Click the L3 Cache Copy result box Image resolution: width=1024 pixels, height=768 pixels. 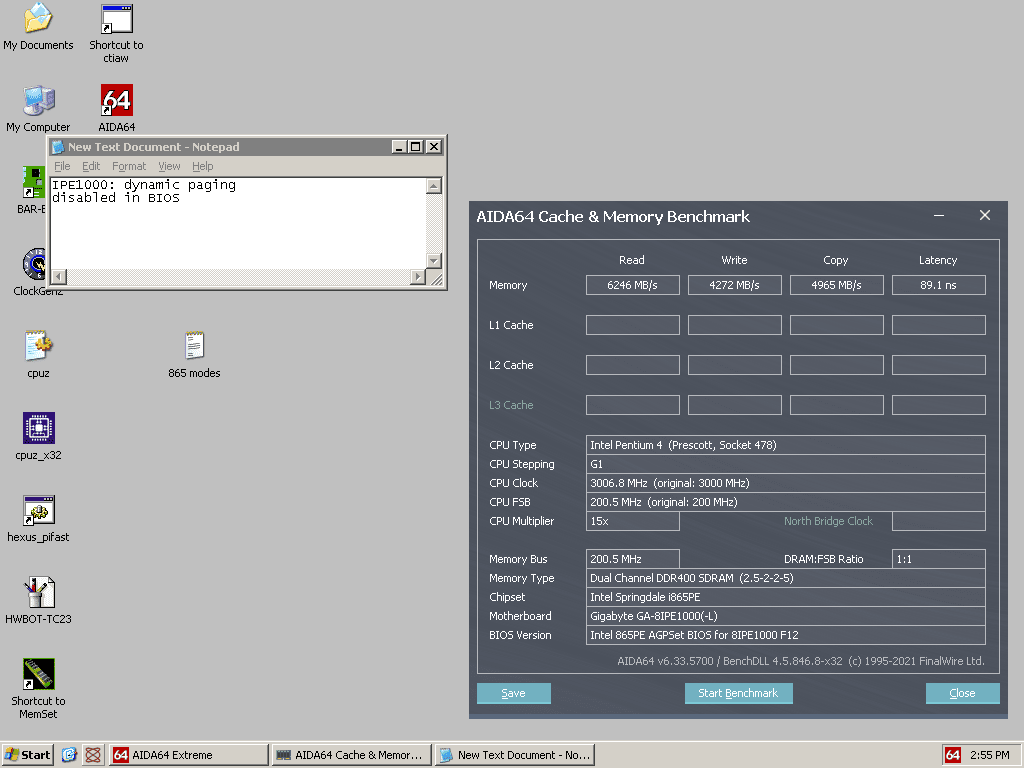tap(837, 405)
